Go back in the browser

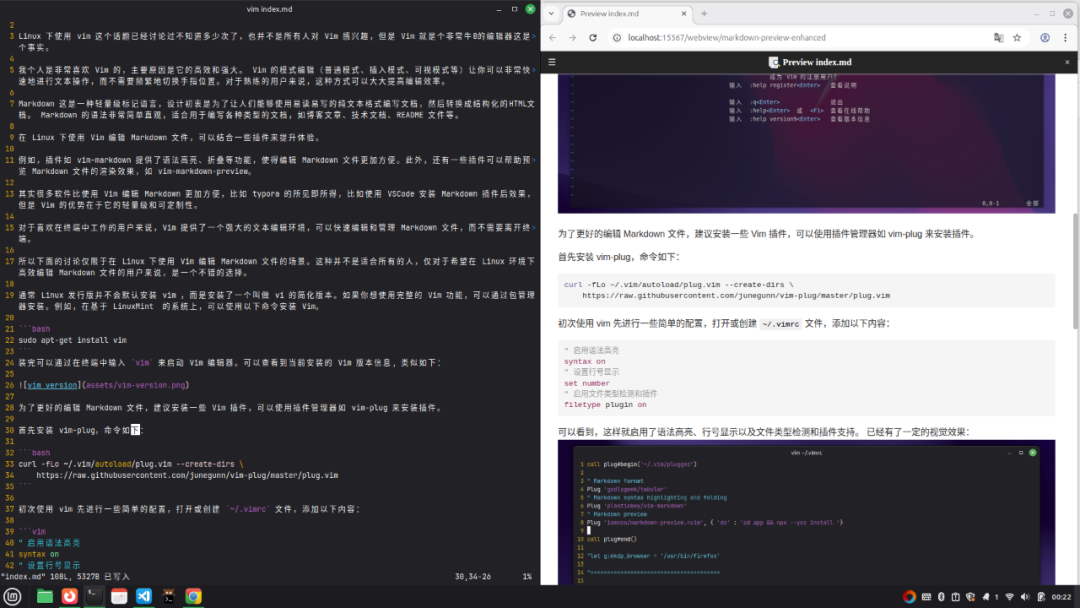click(552, 38)
